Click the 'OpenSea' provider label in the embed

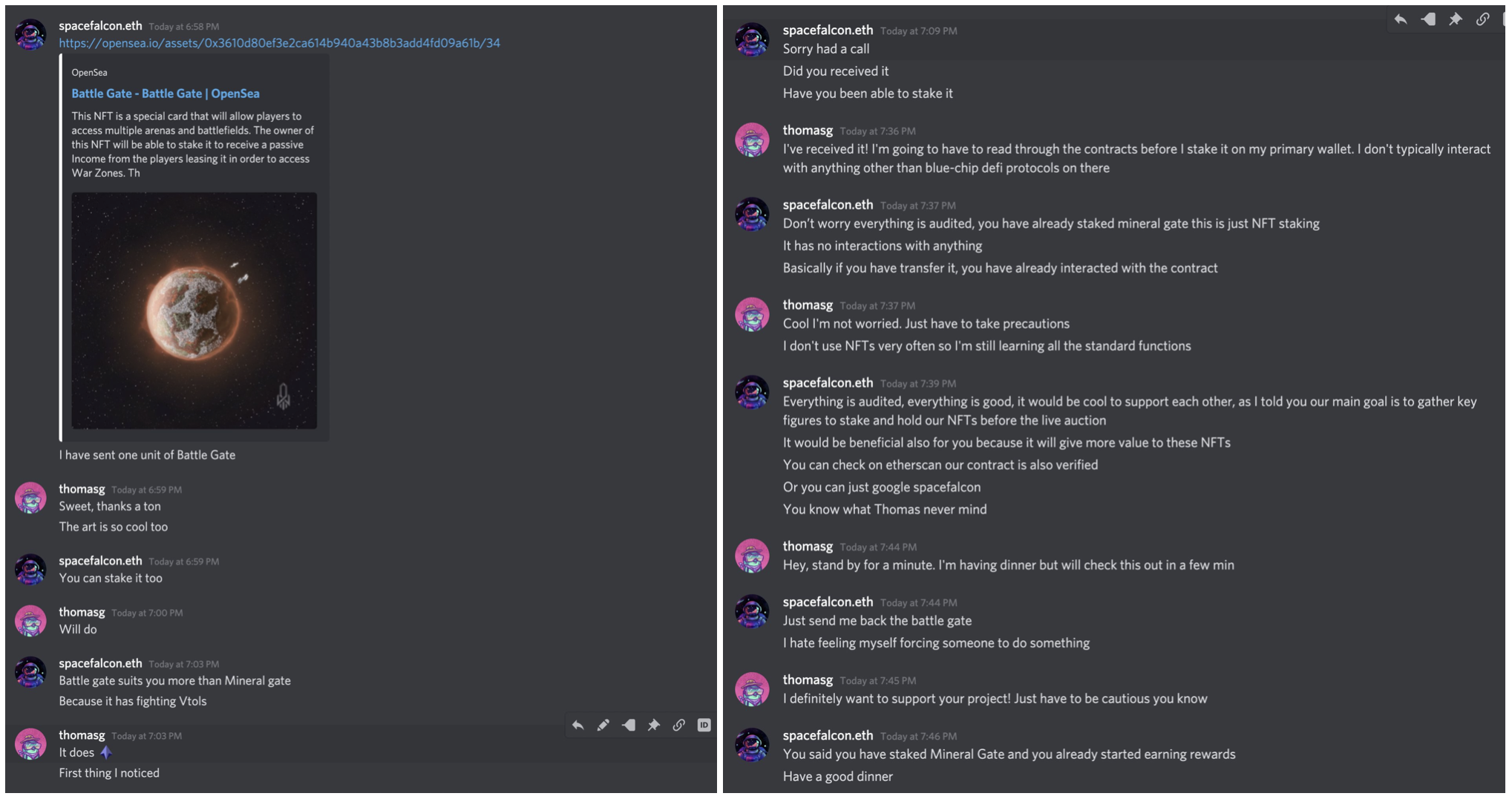89,73
